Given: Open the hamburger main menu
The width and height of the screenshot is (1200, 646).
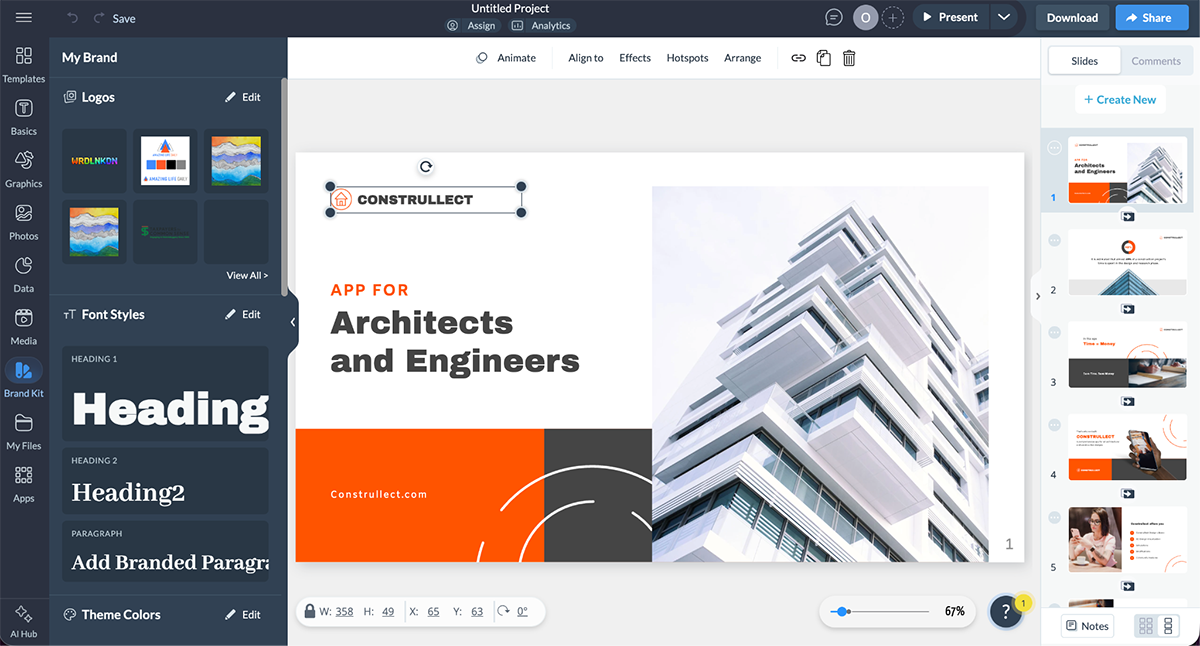Looking at the screenshot, I should pyautogui.click(x=24, y=18).
